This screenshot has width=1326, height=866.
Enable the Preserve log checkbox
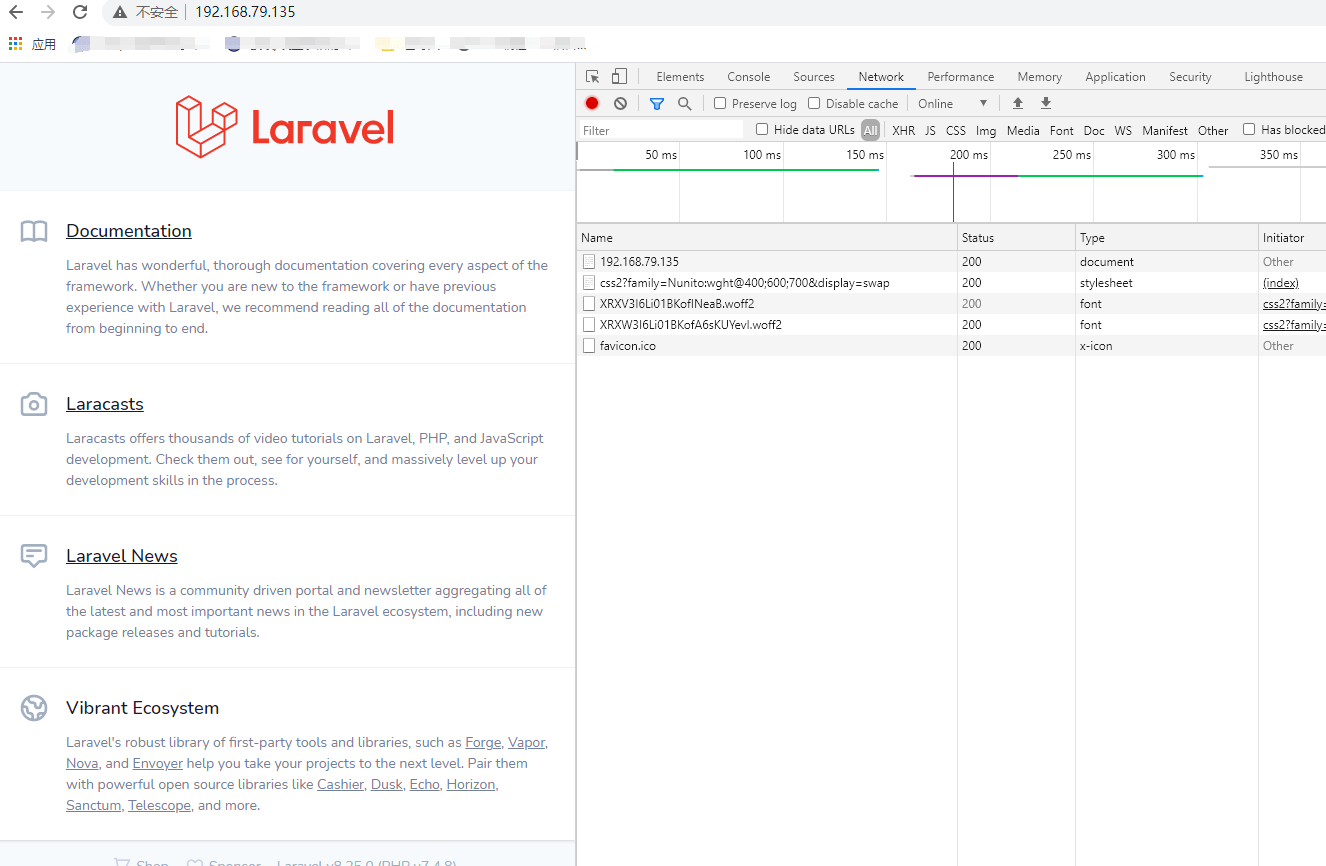coord(720,103)
